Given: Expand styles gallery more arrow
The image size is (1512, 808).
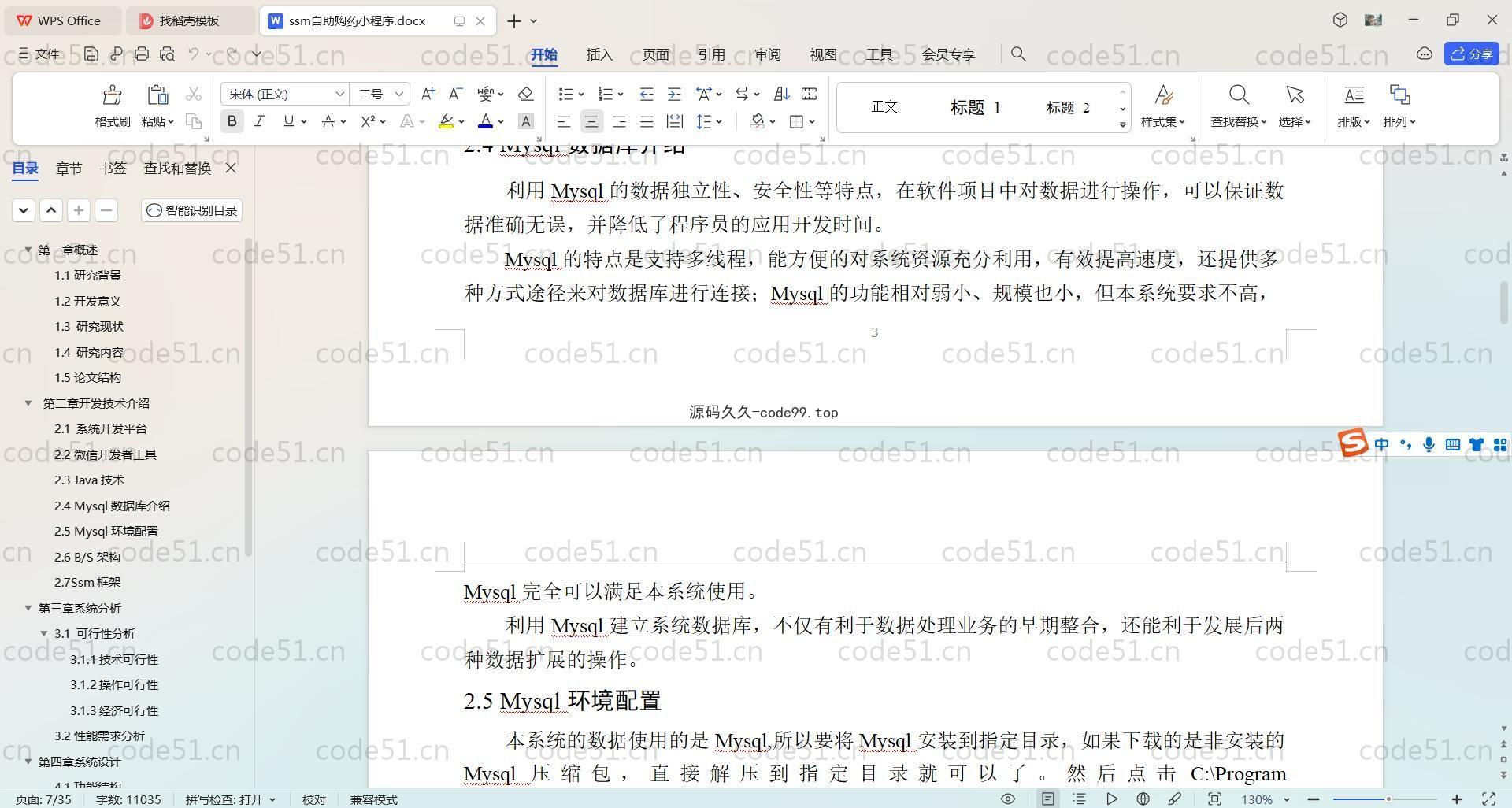Looking at the screenshot, I should coord(1123,125).
